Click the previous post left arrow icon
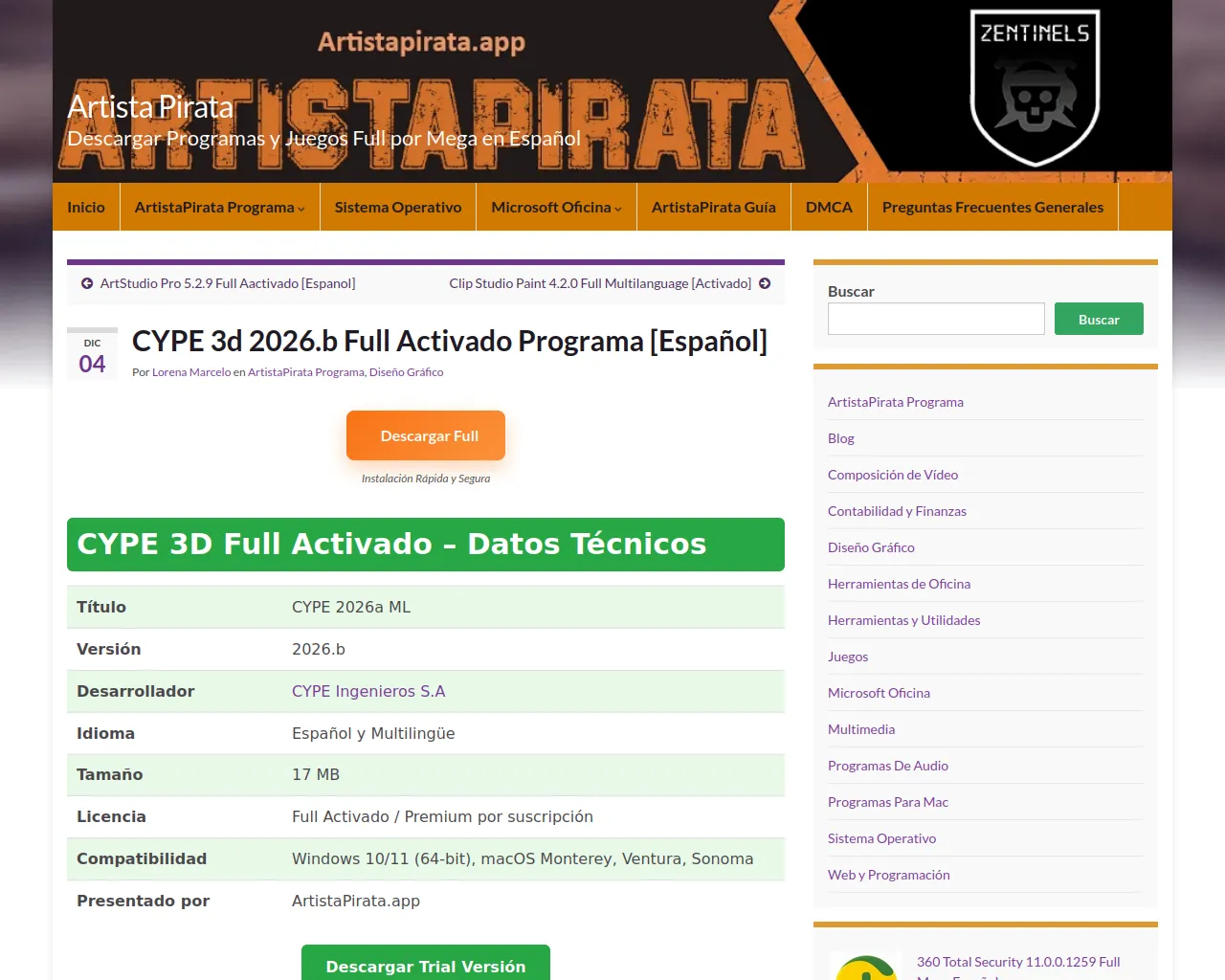Viewport: 1225px width, 980px height. click(x=87, y=283)
